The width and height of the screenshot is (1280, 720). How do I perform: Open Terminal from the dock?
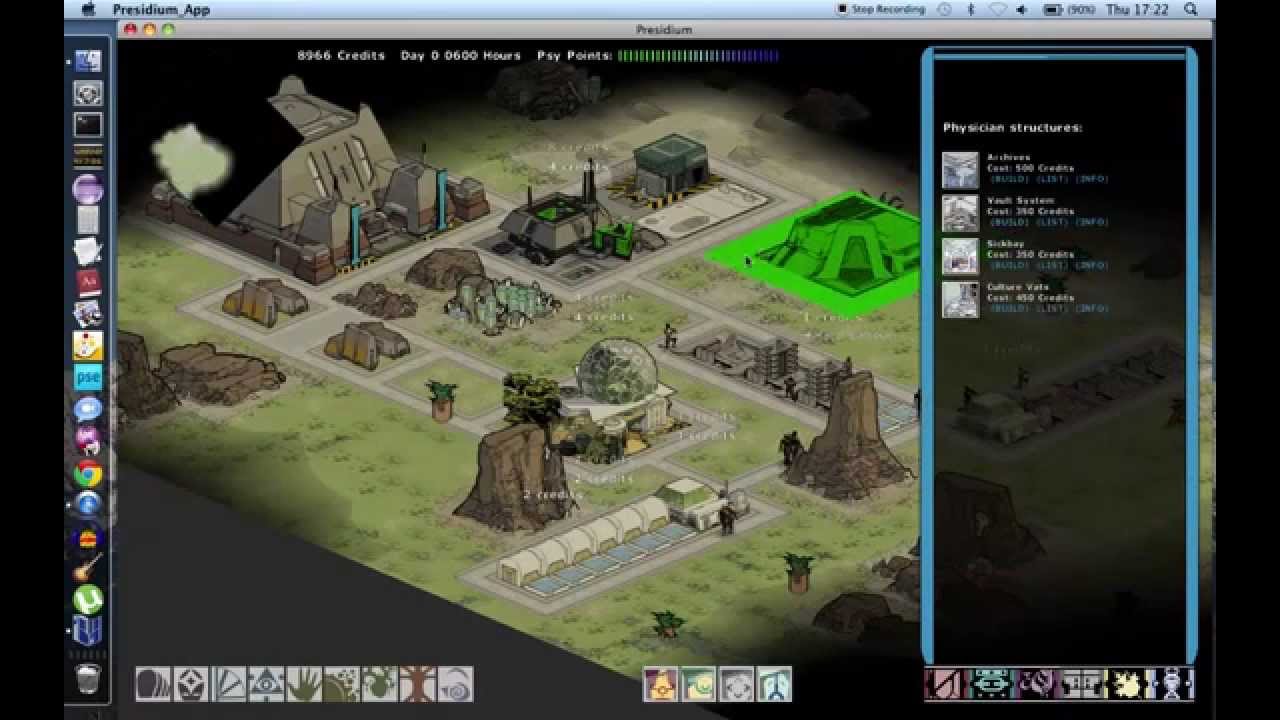pyautogui.click(x=88, y=125)
